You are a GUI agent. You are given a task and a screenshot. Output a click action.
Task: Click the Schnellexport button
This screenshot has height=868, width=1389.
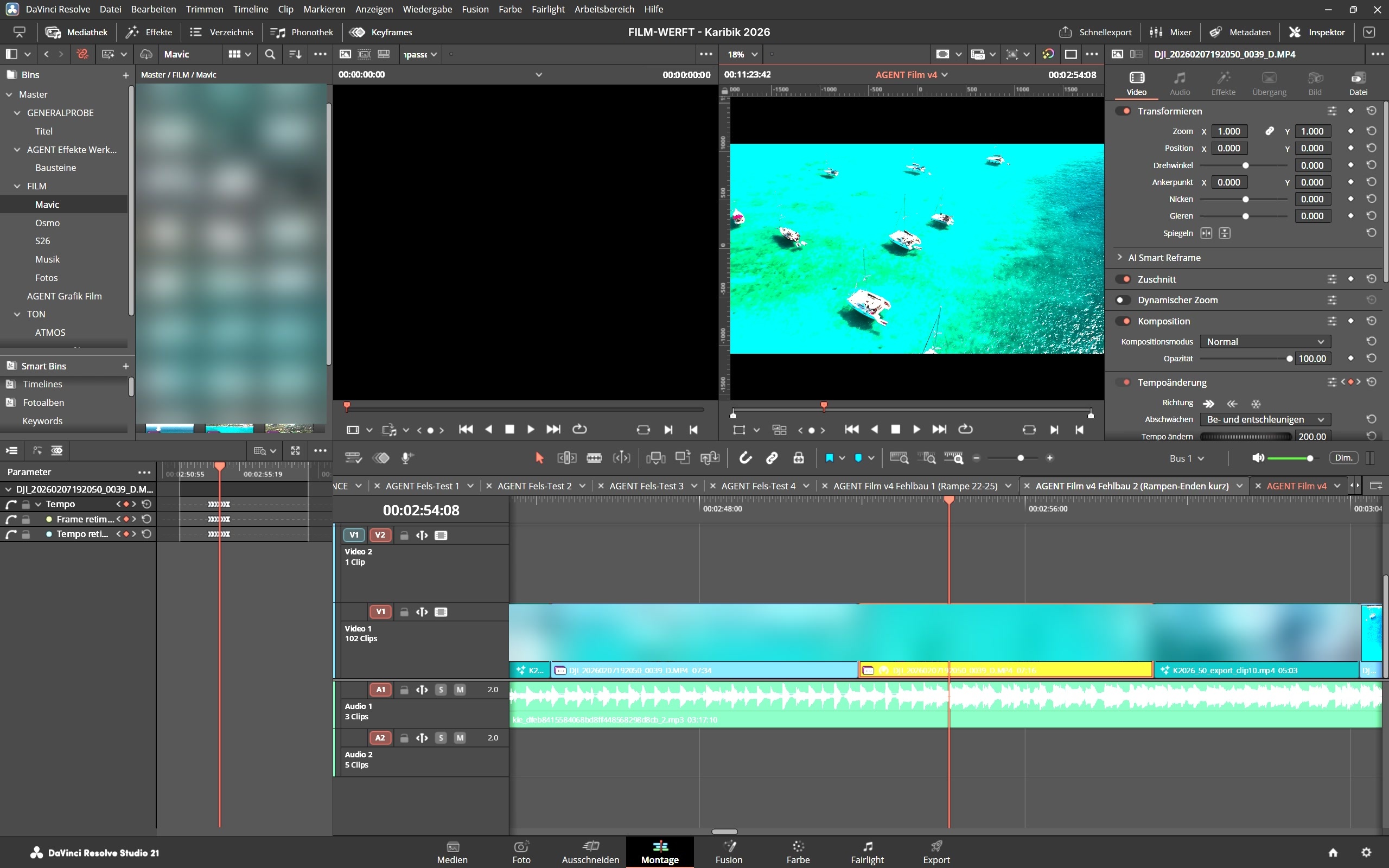pos(1095,32)
